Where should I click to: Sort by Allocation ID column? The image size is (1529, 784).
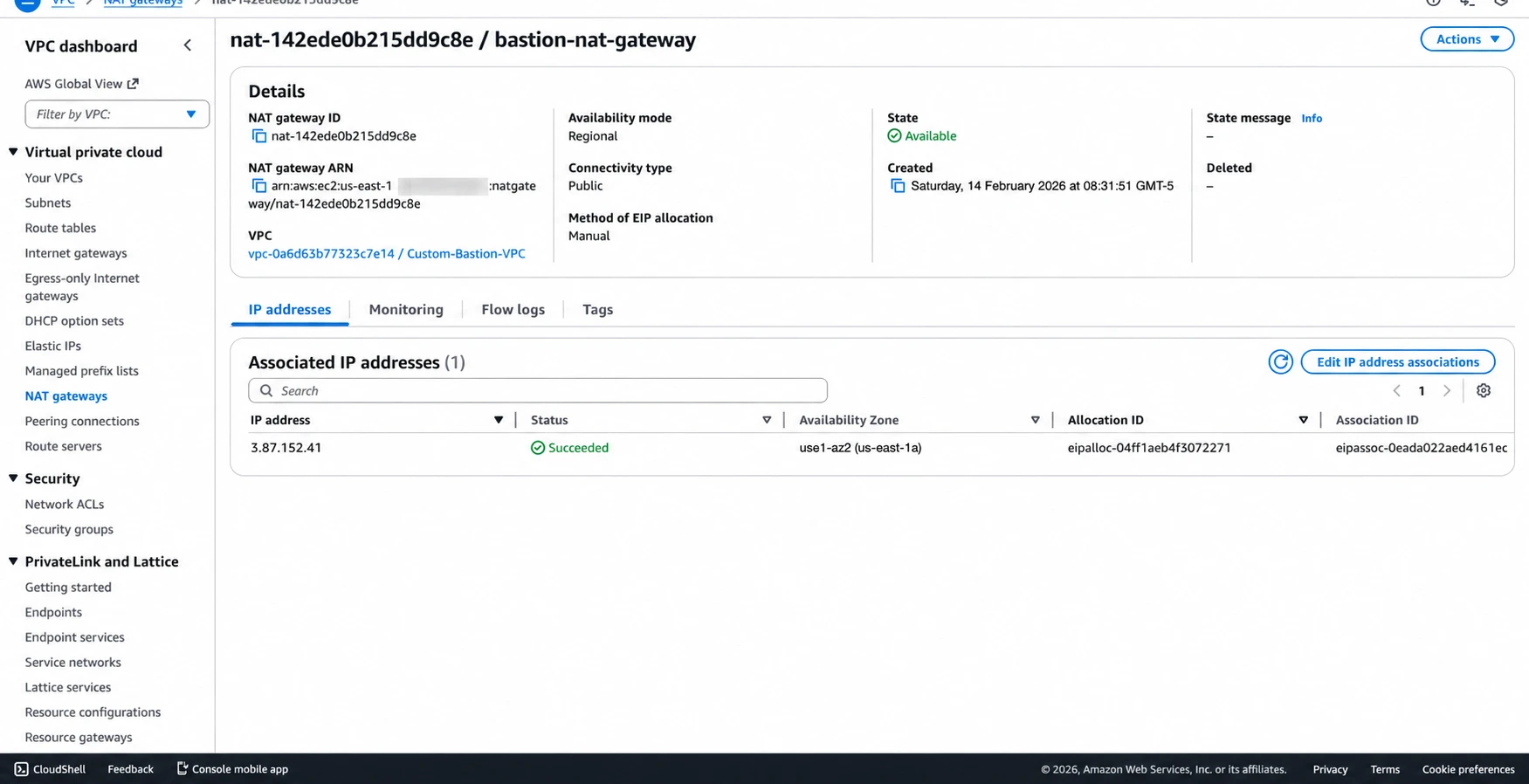pos(1304,420)
